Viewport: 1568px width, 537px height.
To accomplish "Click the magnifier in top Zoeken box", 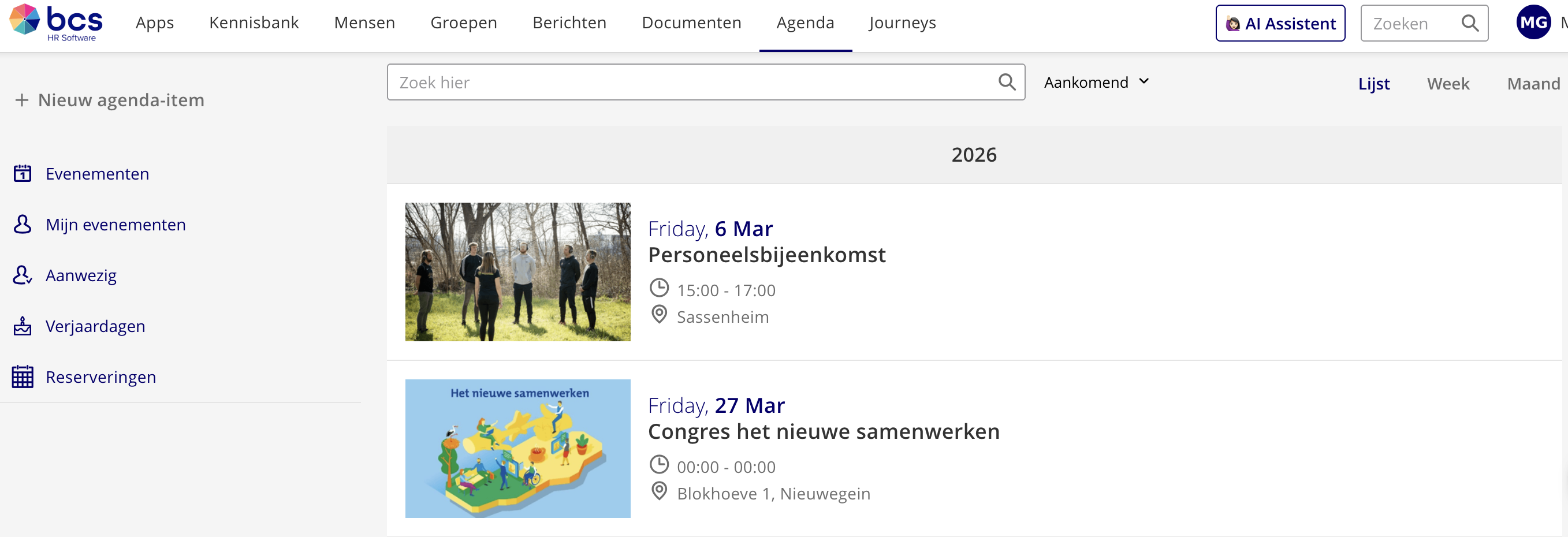I will coord(1469,23).
